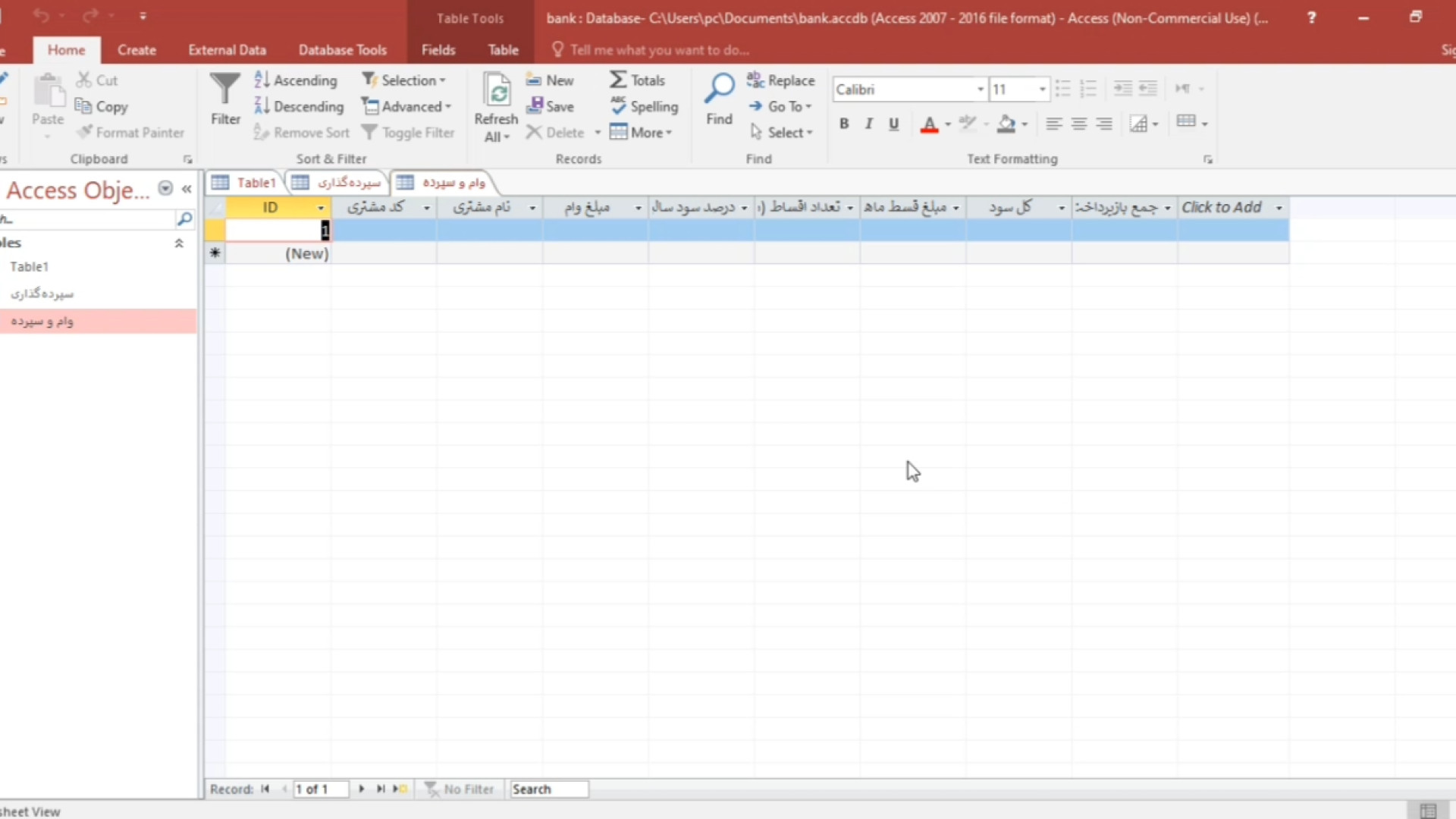Viewport: 1456px width, 819px height.
Task: Toggle Bold text formatting
Action: [844, 124]
